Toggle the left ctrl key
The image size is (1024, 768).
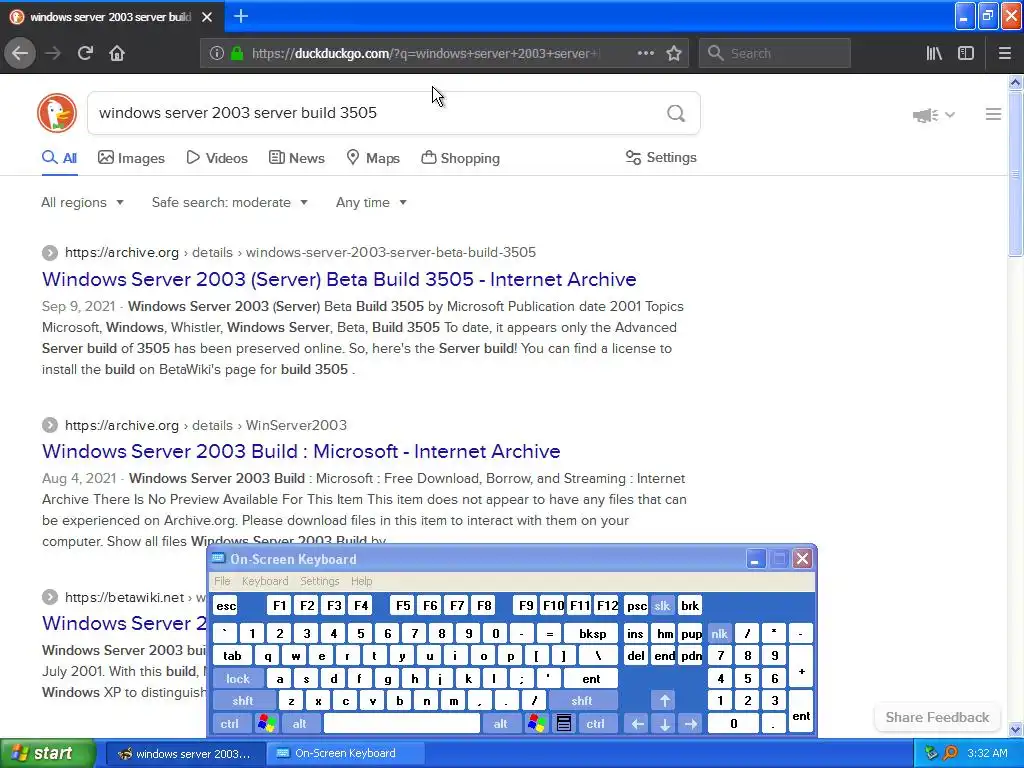229,724
